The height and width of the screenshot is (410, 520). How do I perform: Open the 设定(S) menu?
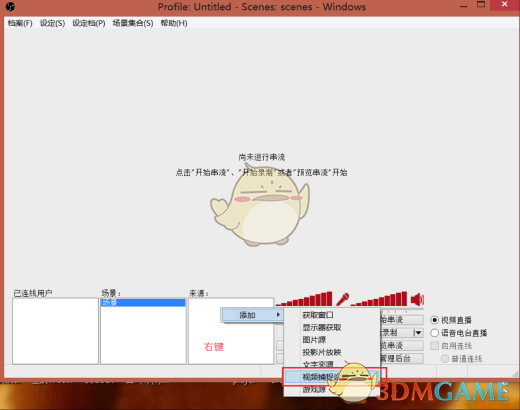tap(52, 23)
